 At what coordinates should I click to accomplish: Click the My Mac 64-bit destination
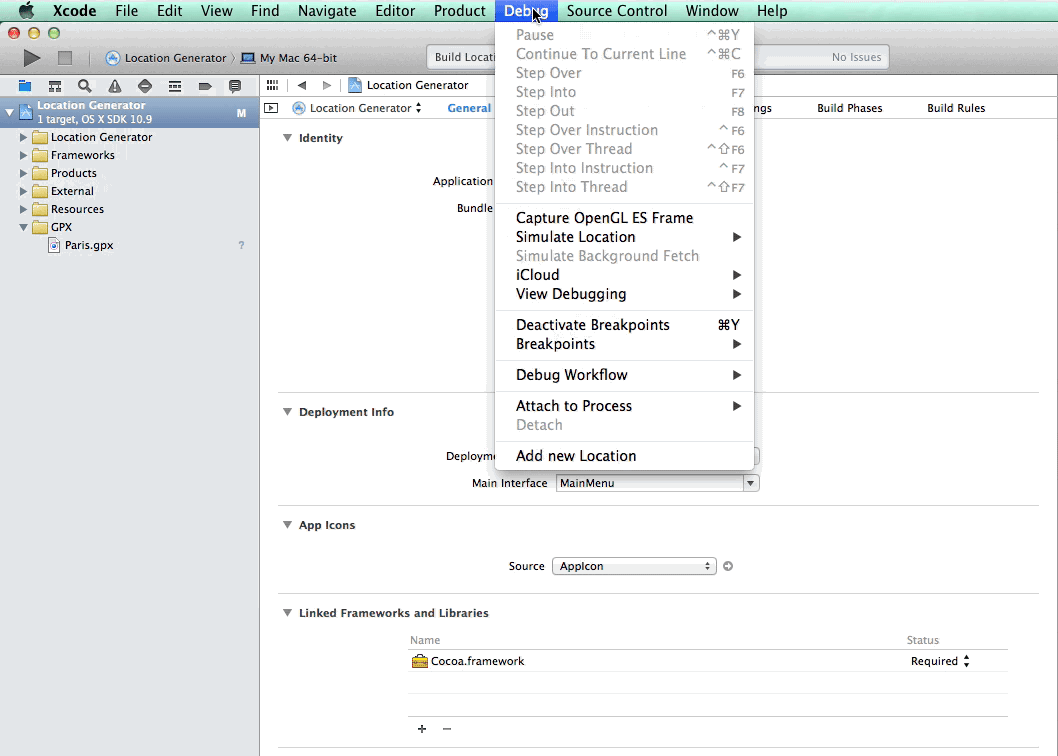pyautogui.click(x=289, y=58)
